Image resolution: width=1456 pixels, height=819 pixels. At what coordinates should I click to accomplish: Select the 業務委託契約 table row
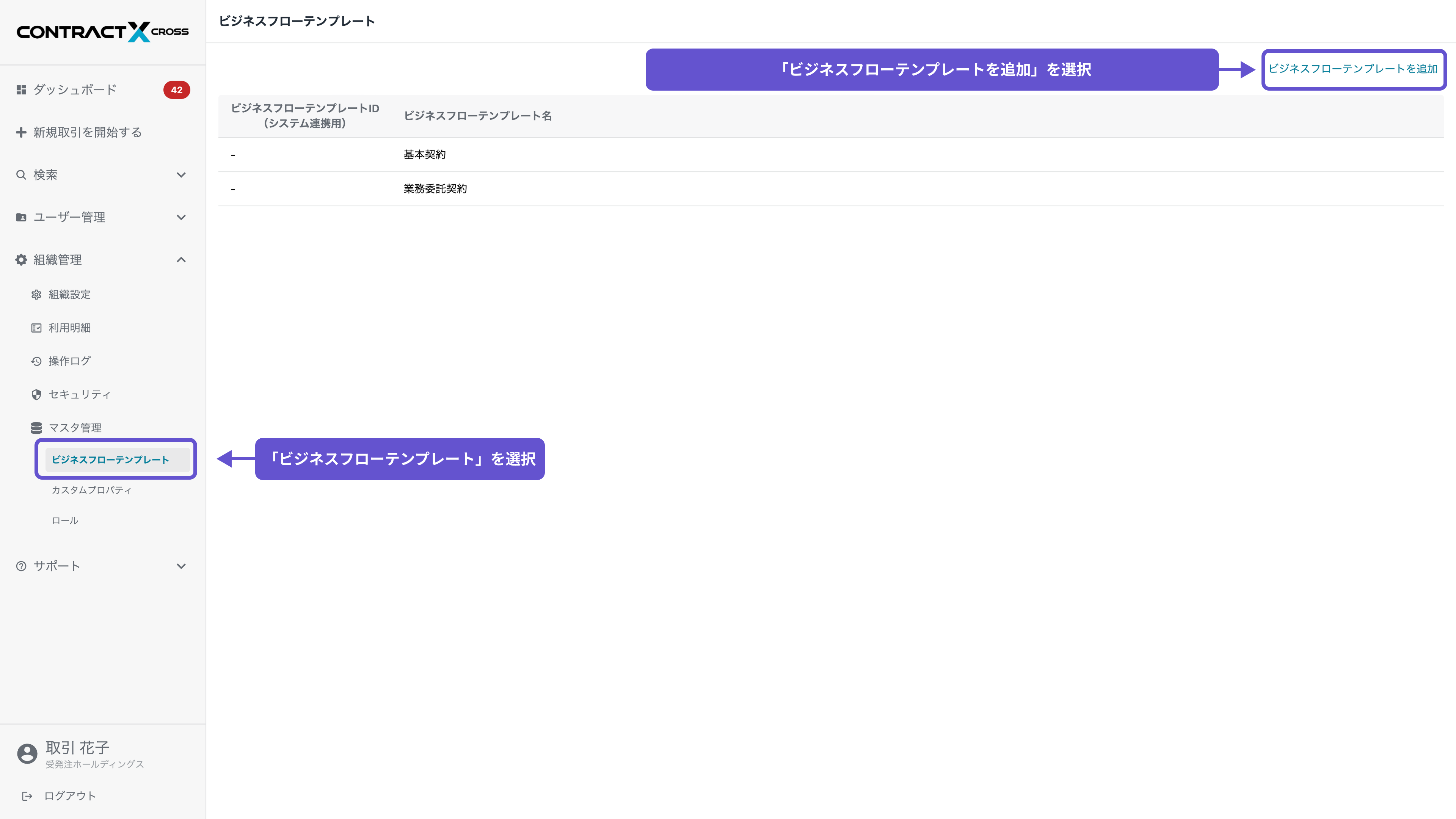tap(435, 189)
